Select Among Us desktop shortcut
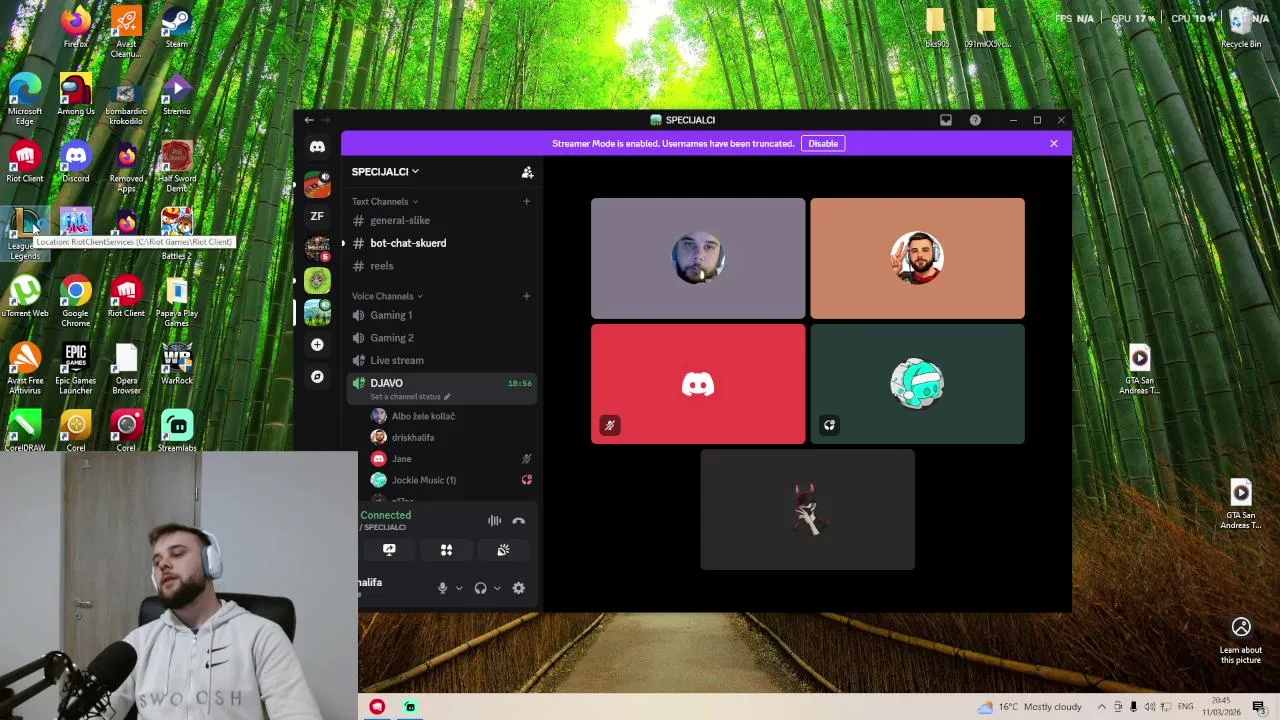Image resolution: width=1280 pixels, height=720 pixels. pos(75,95)
